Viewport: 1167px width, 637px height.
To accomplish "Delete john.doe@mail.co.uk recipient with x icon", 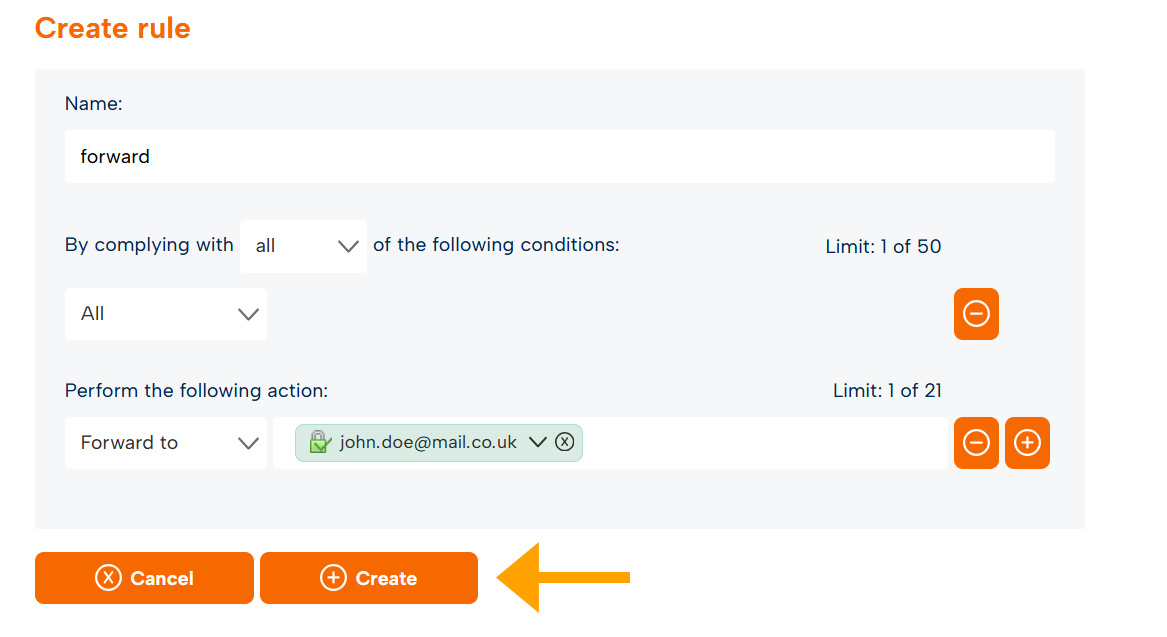I will (x=565, y=442).
